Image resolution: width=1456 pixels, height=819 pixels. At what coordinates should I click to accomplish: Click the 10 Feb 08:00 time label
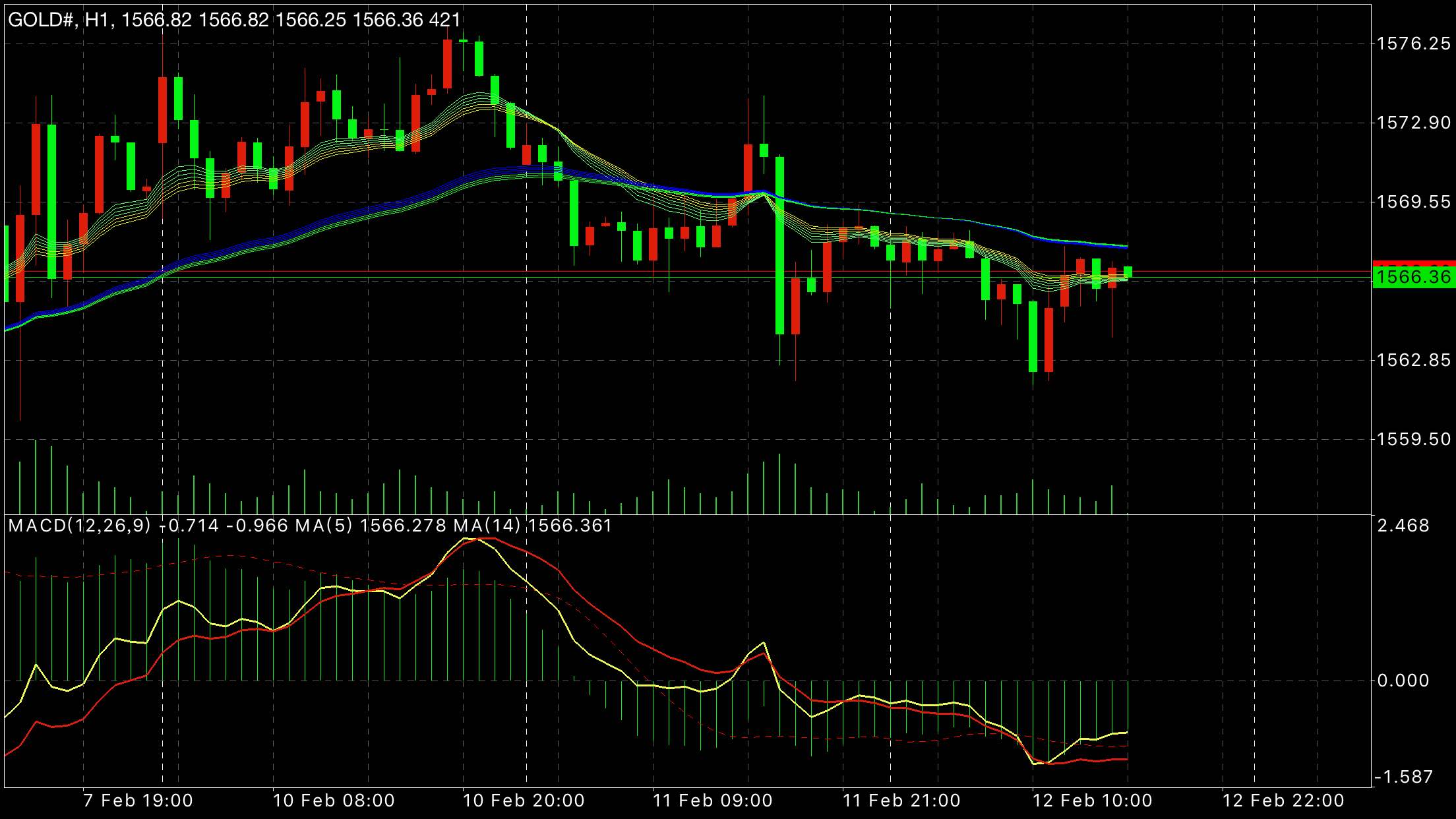click(334, 801)
